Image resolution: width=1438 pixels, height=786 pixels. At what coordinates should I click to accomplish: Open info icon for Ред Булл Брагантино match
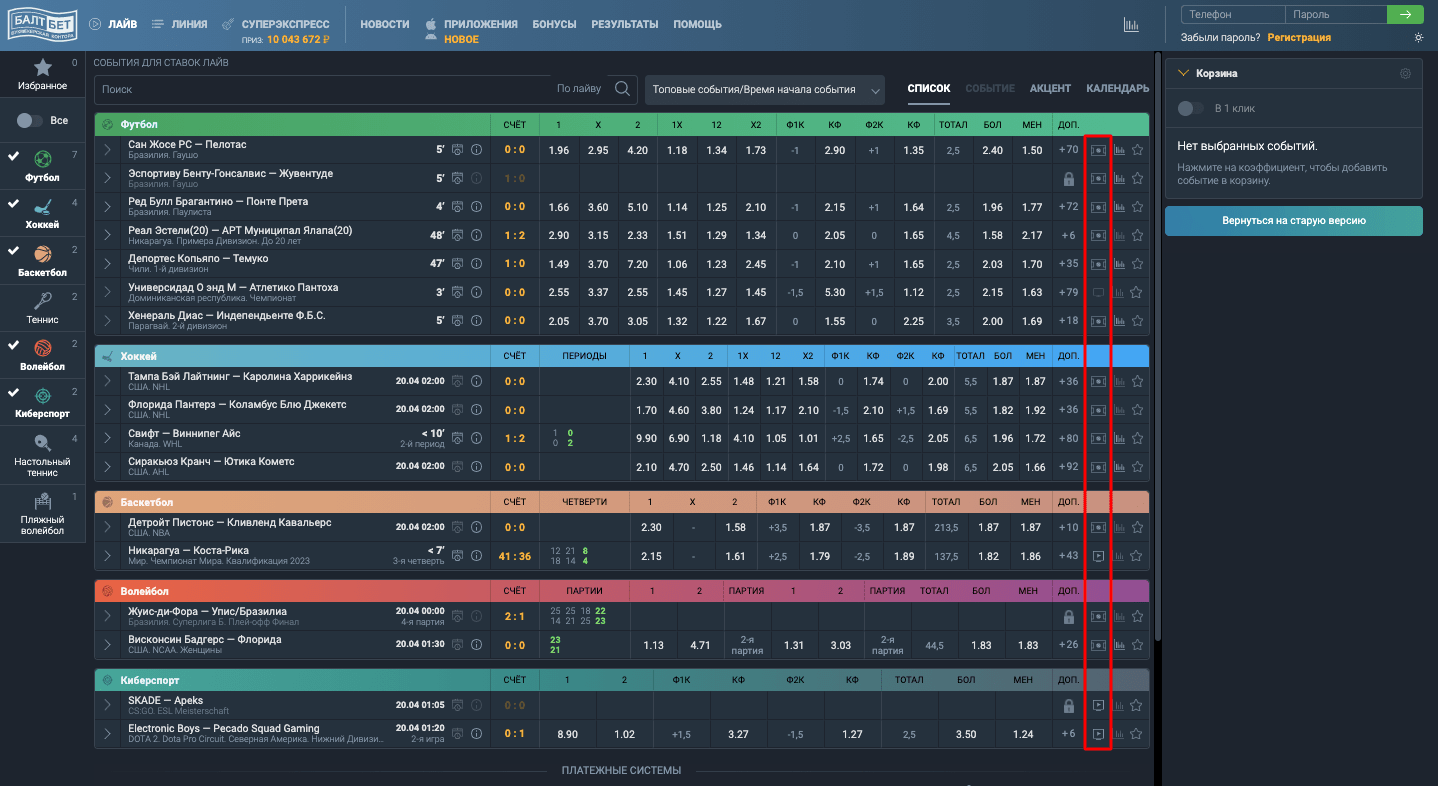pos(476,207)
